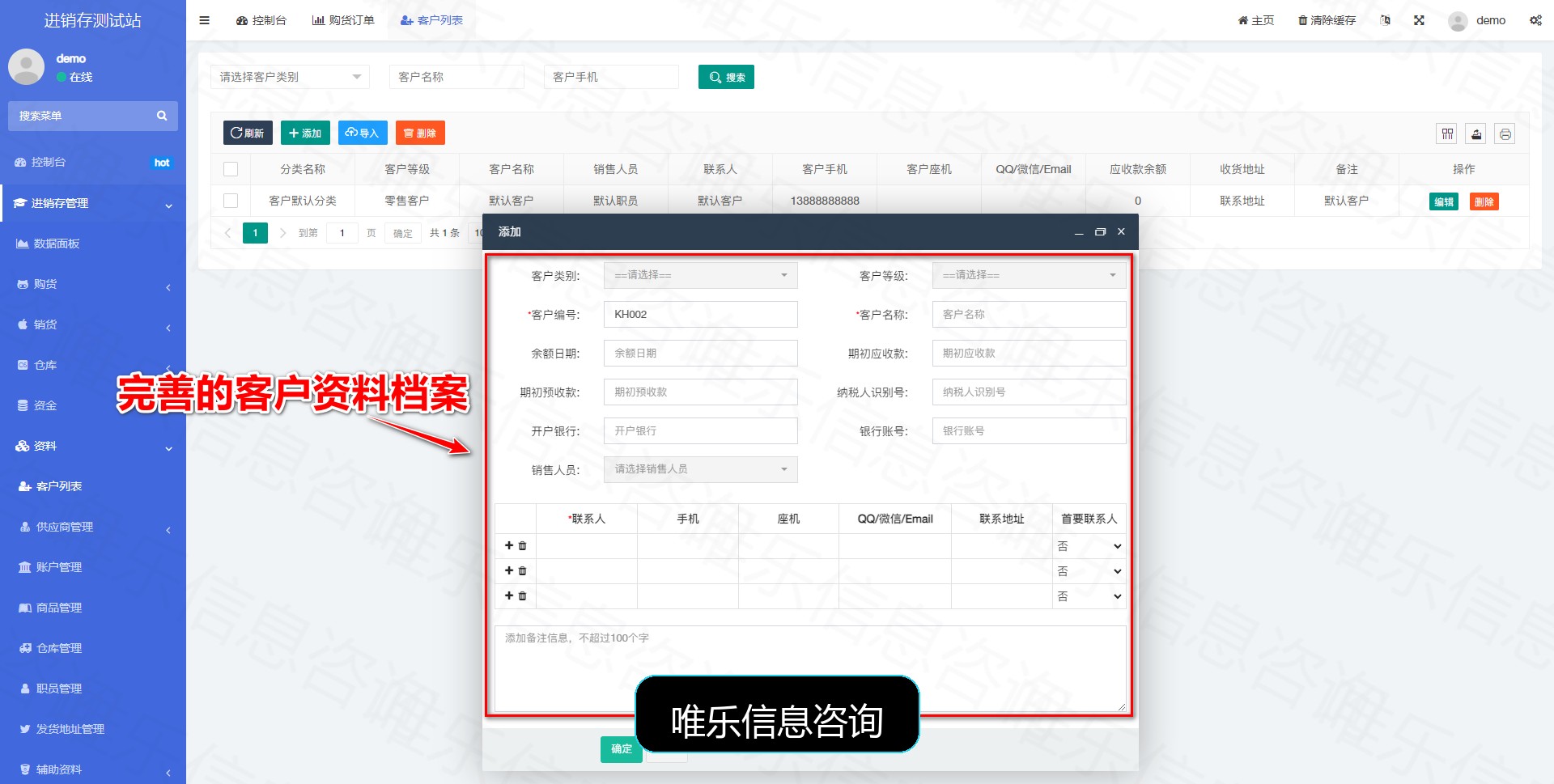
Task: Switch to the 客户列表 tab
Action: 431,20
